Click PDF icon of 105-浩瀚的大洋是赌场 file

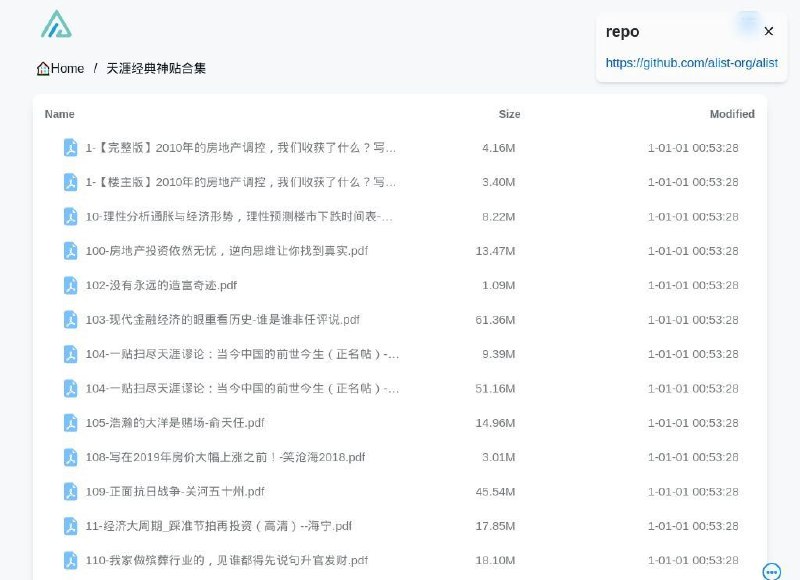click(x=71, y=423)
